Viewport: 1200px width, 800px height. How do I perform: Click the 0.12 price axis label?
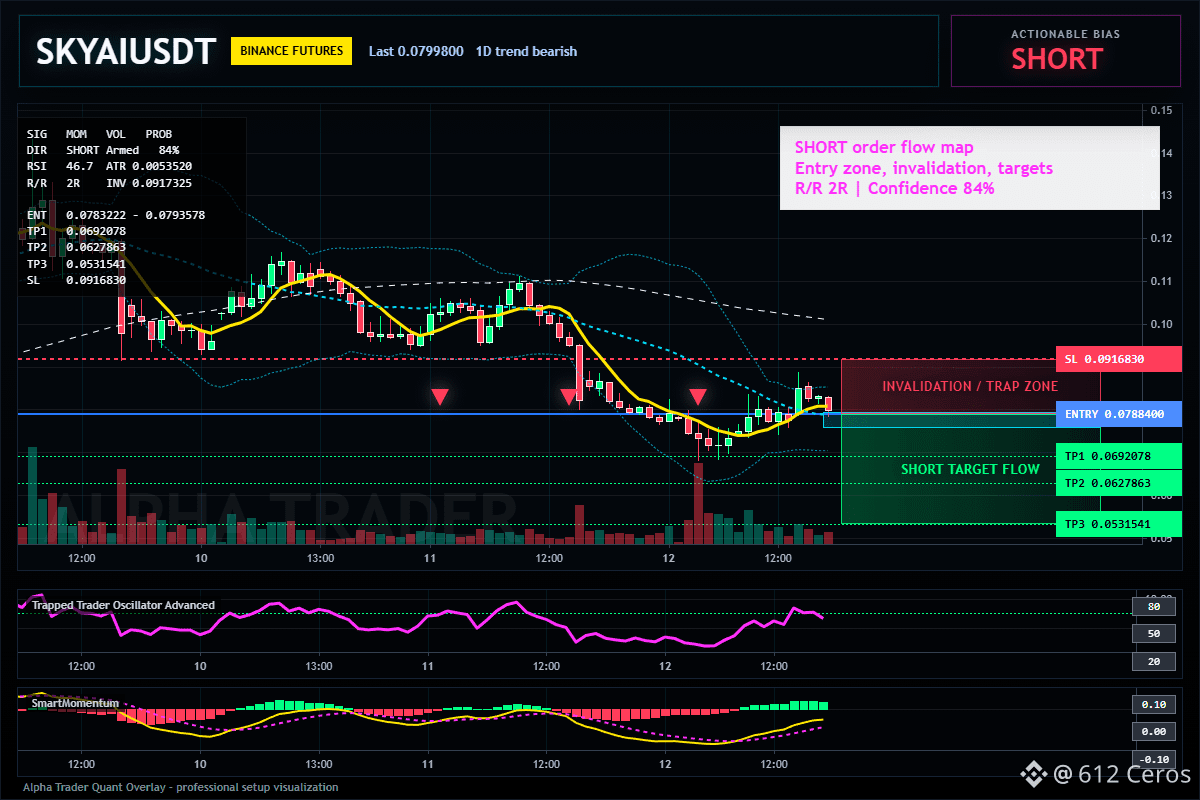(x=1160, y=238)
